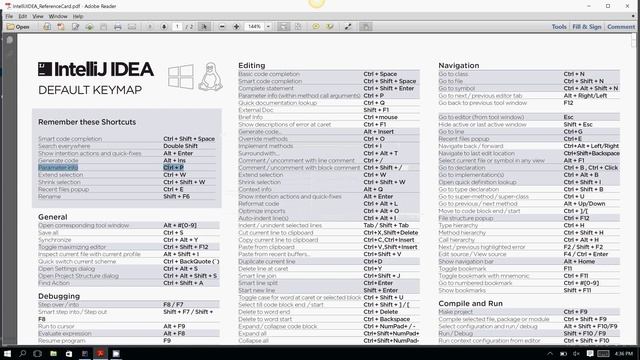Viewport: 640px width, 360px height.
Task: Click the 'Remember these Shortcuts' heading
Action: coord(87,122)
